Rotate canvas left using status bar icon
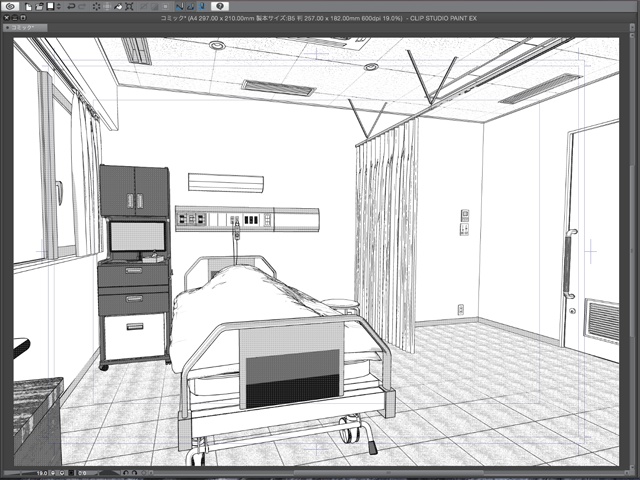 click(126, 473)
